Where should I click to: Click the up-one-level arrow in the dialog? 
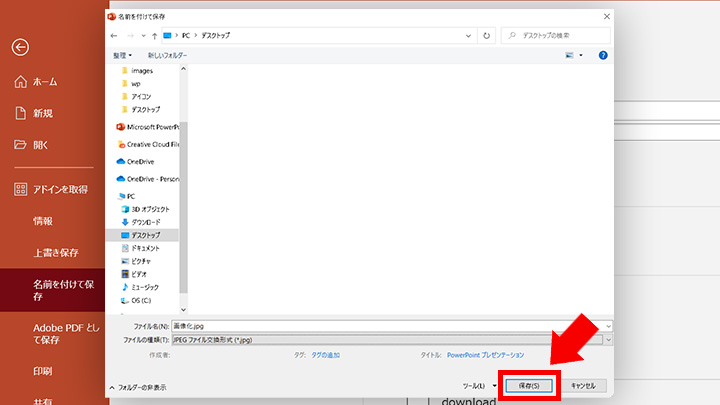pos(153,35)
